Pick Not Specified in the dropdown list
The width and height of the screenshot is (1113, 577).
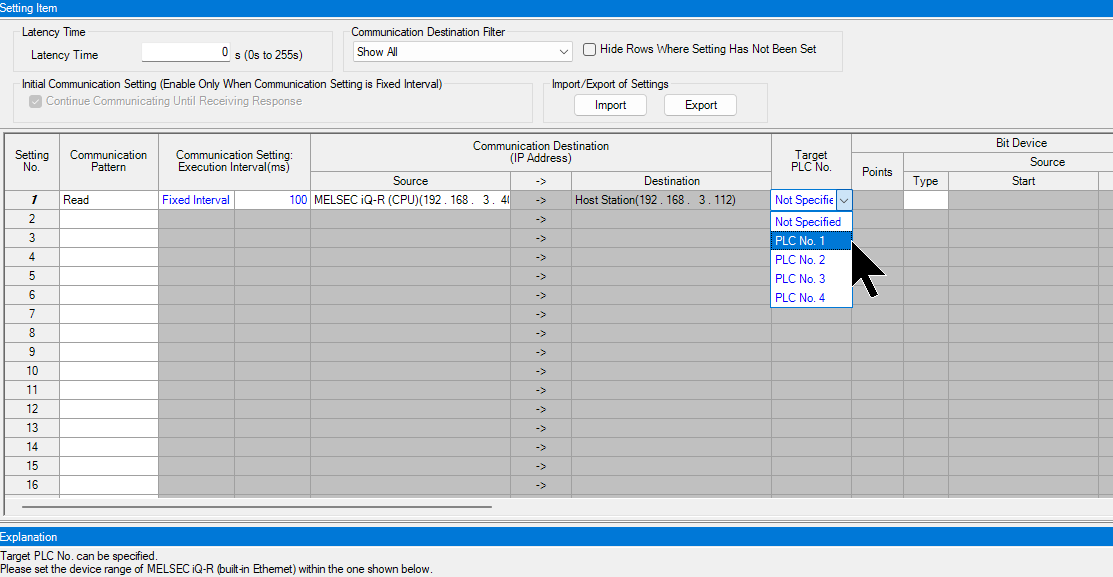click(811, 221)
